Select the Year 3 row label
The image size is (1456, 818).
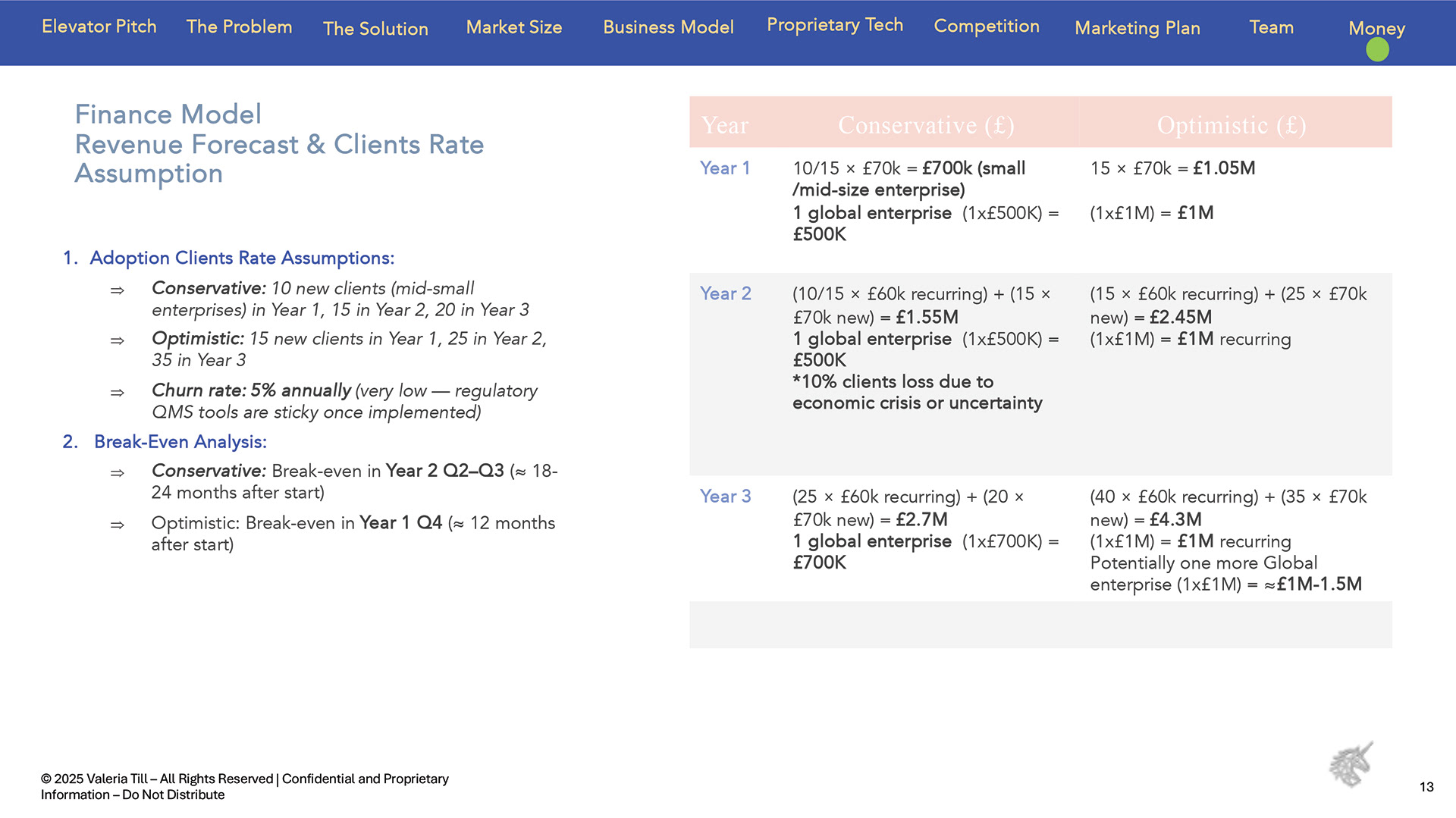[725, 497]
